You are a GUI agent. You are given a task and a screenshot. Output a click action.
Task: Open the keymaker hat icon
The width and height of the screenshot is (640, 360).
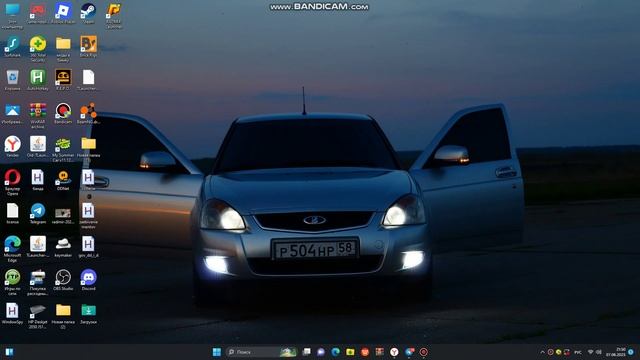point(63,247)
